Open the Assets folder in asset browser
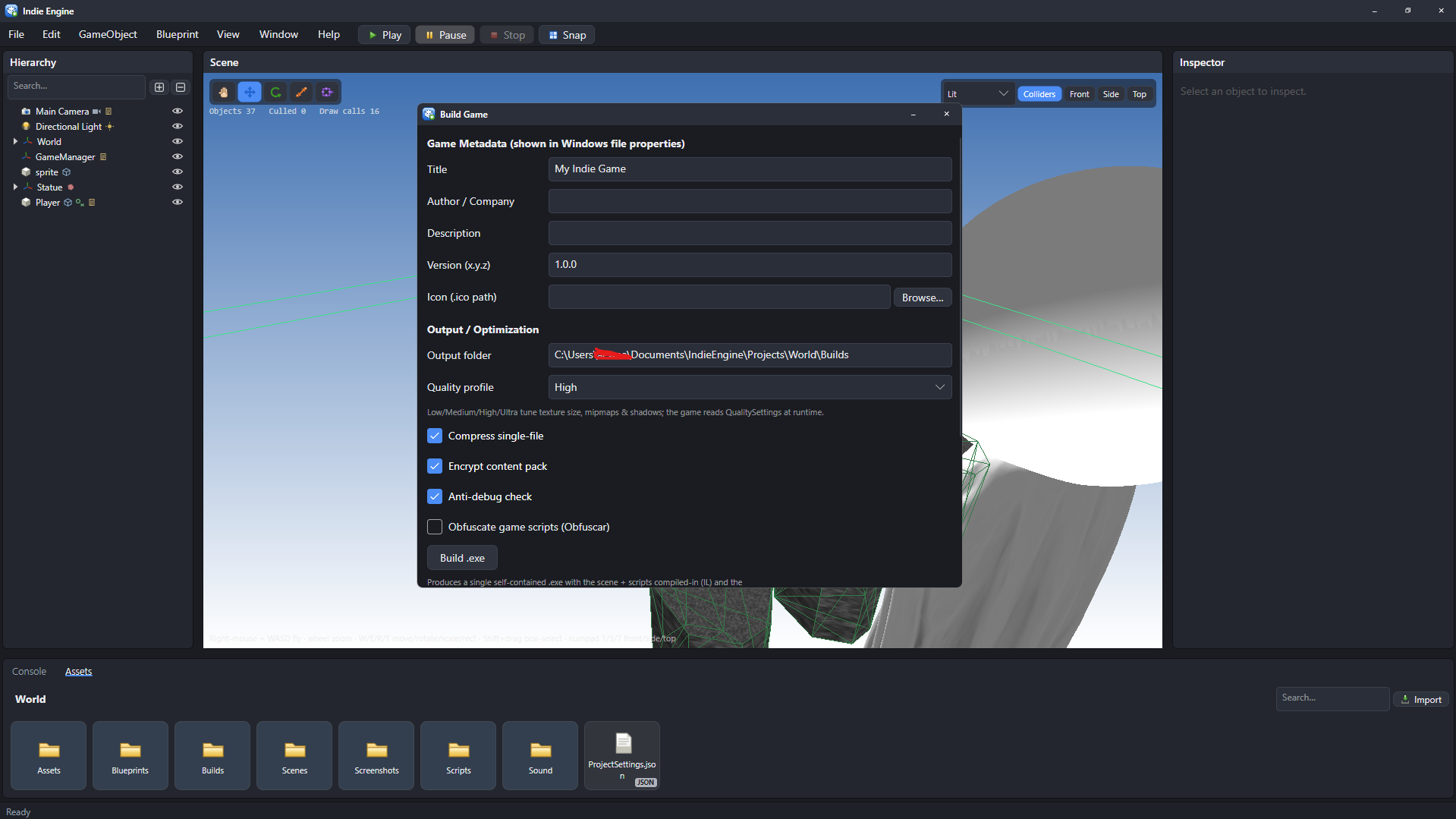The image size is (1456, 819). (x=49, y=755)
